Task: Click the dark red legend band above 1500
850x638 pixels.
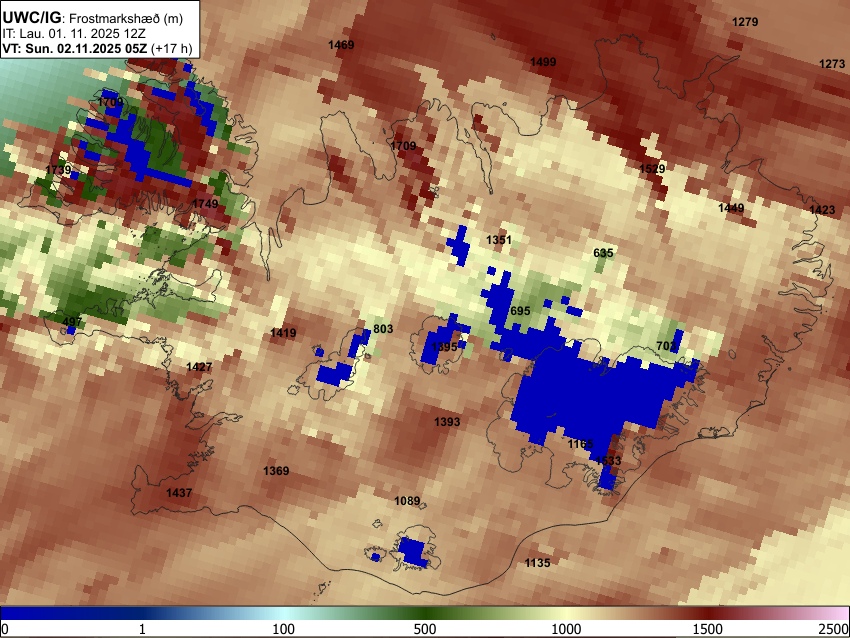Action: pos(708,614)
